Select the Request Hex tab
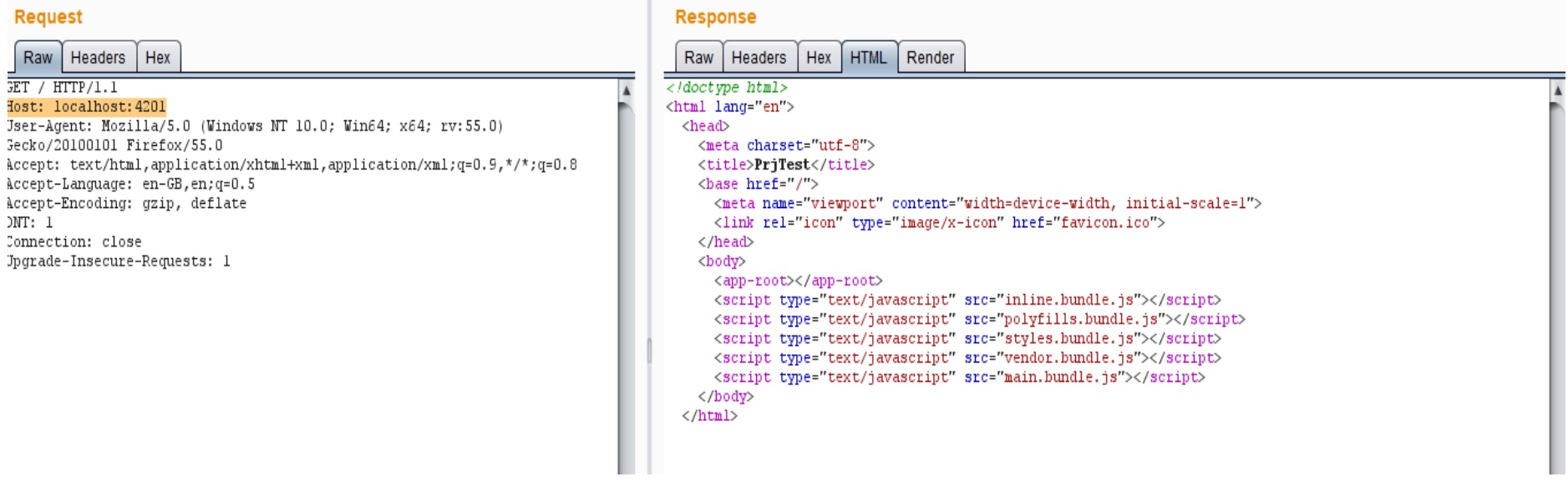 click(x=158, y=58)
